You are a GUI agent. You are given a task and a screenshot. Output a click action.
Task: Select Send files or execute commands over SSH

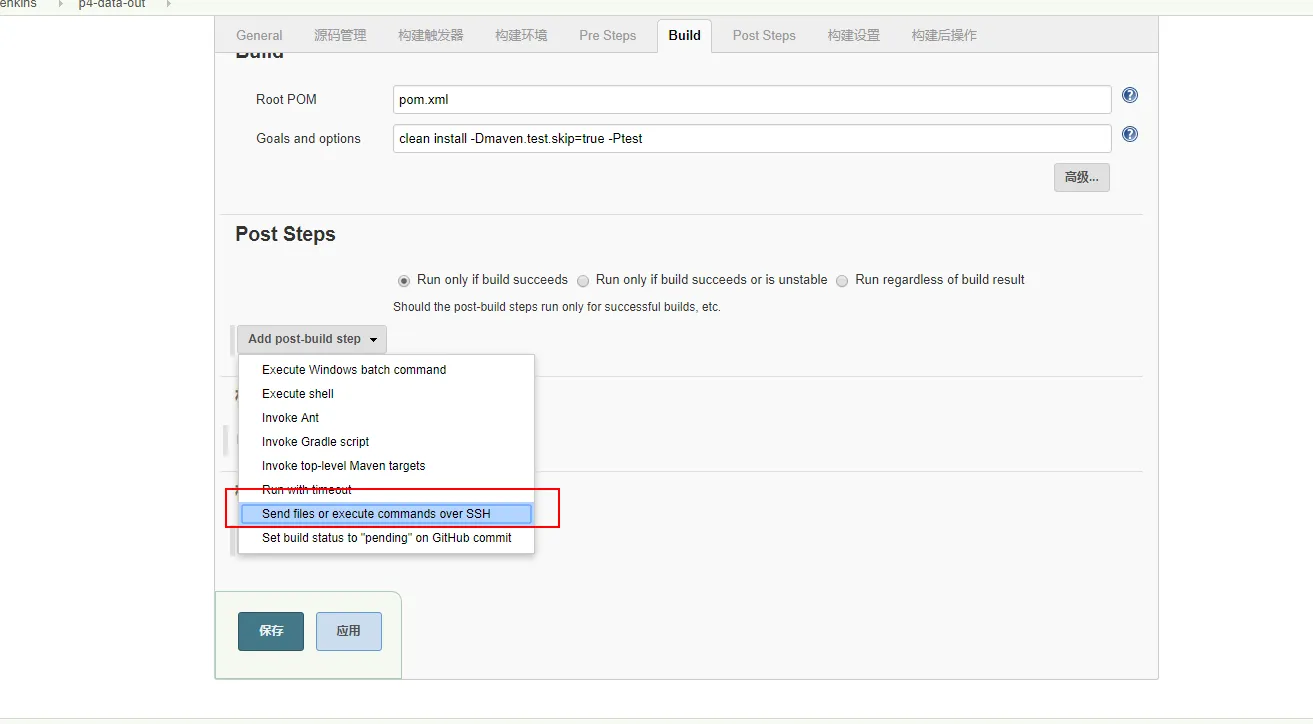[x=386, y=514]
